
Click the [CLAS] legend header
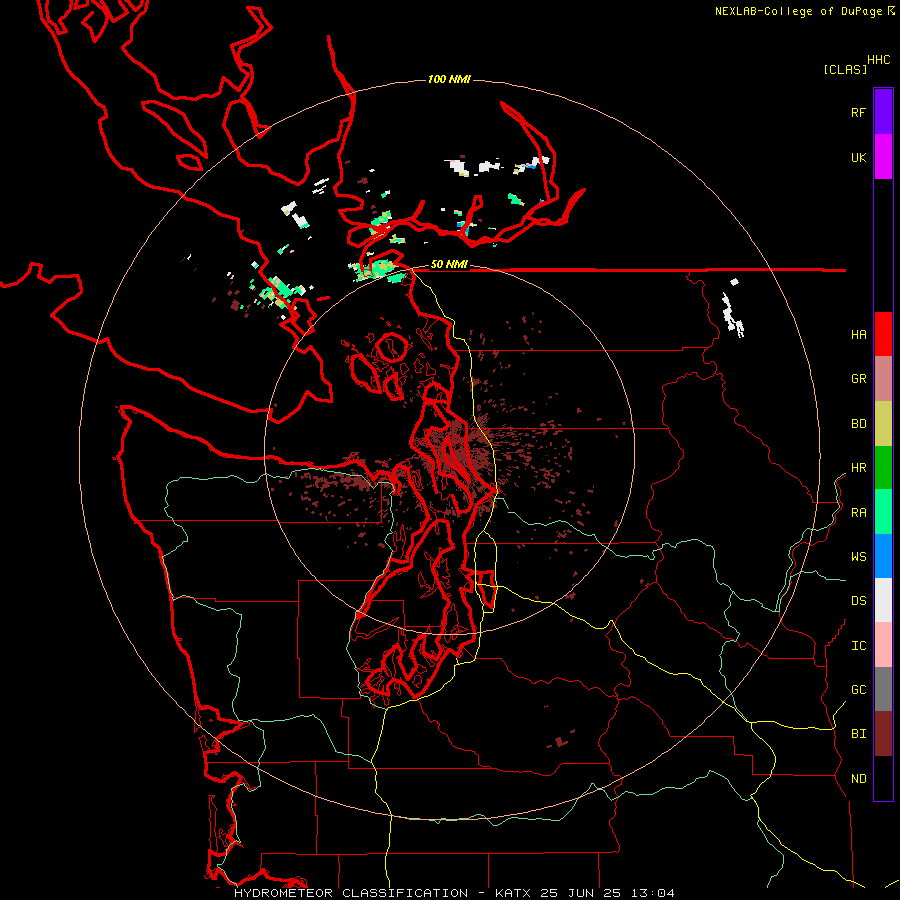pos(844,69)
